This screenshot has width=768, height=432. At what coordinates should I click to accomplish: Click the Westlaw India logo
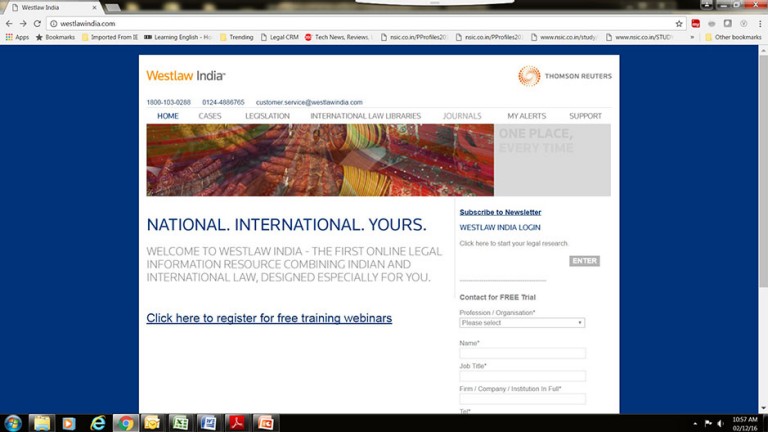coord(186,75)
